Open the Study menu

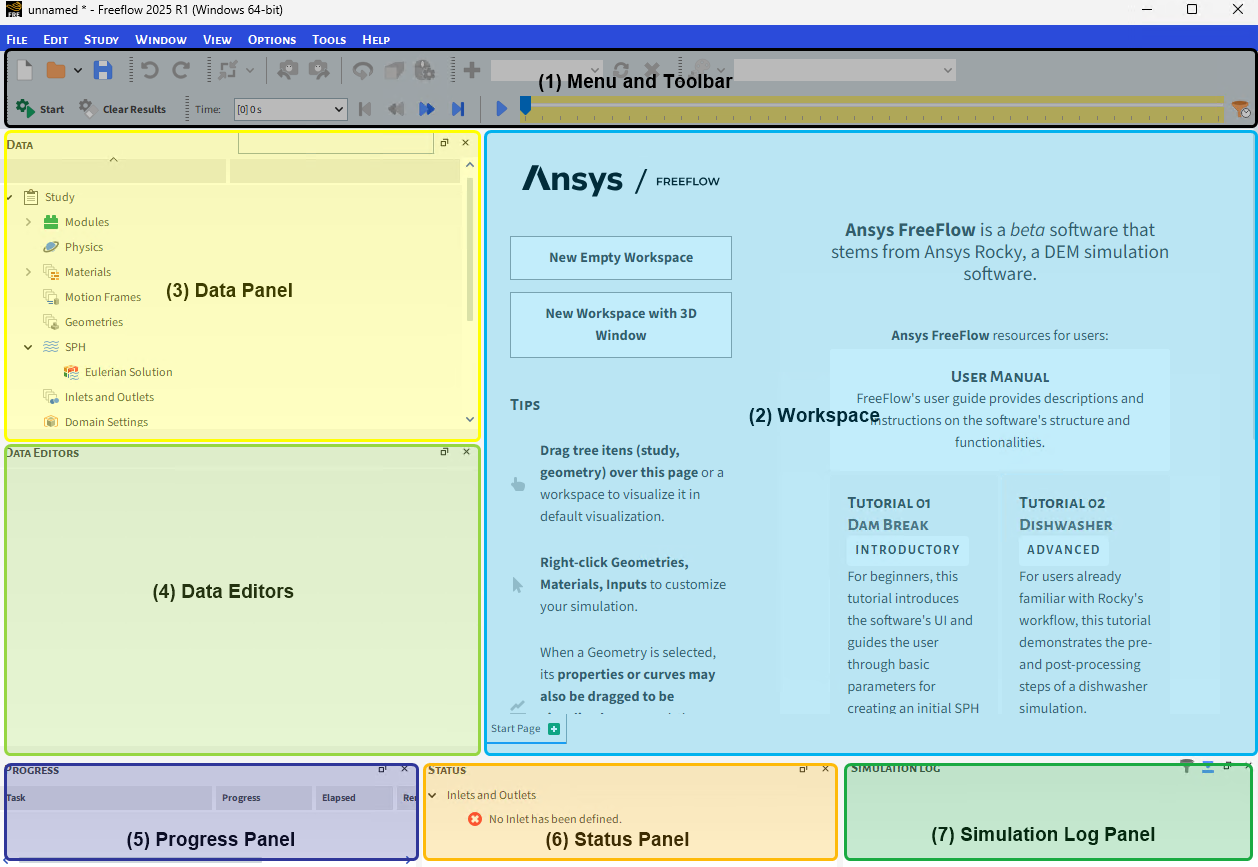(x=101, y=39)
